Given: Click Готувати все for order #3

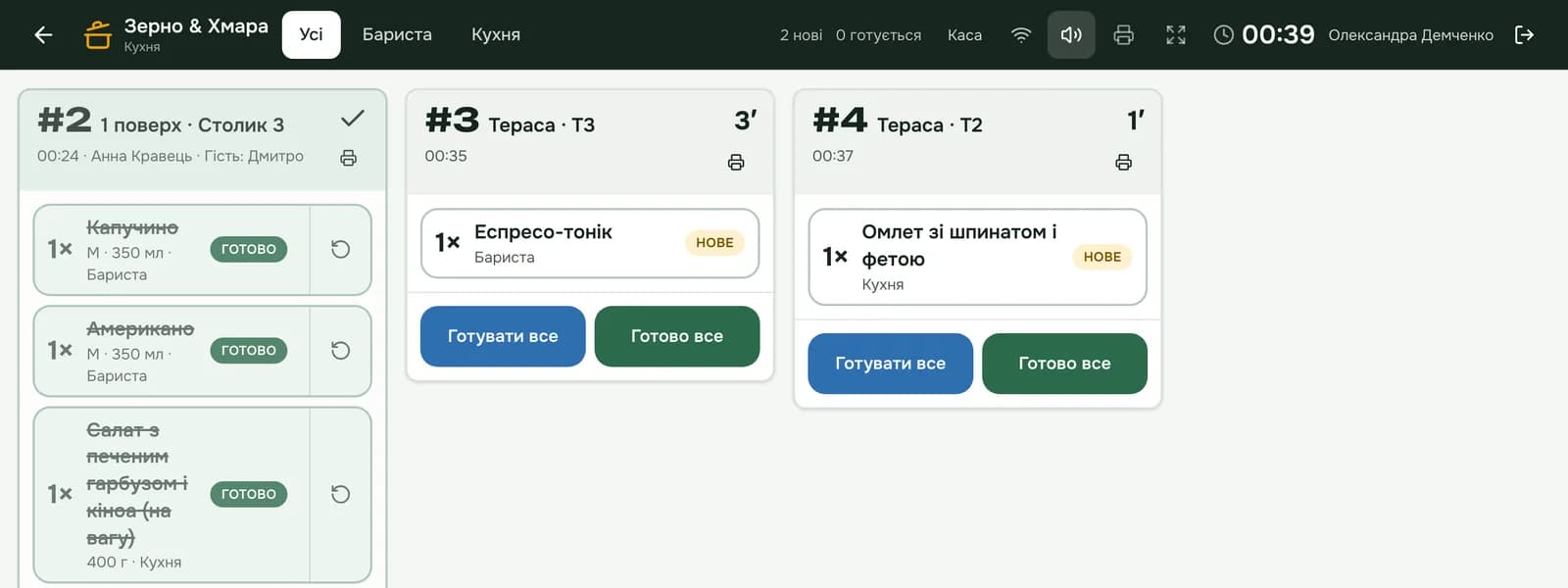Looking at the screenshot, I should pos(503,336).
